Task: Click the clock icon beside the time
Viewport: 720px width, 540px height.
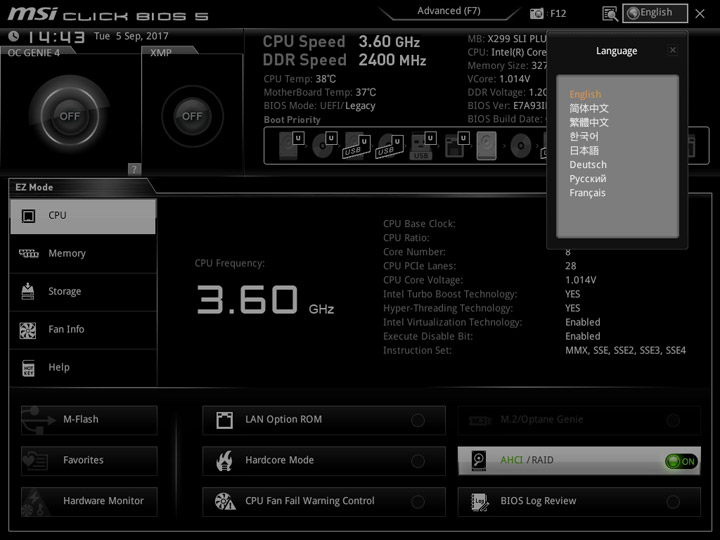Action: [x=14, y=36]
